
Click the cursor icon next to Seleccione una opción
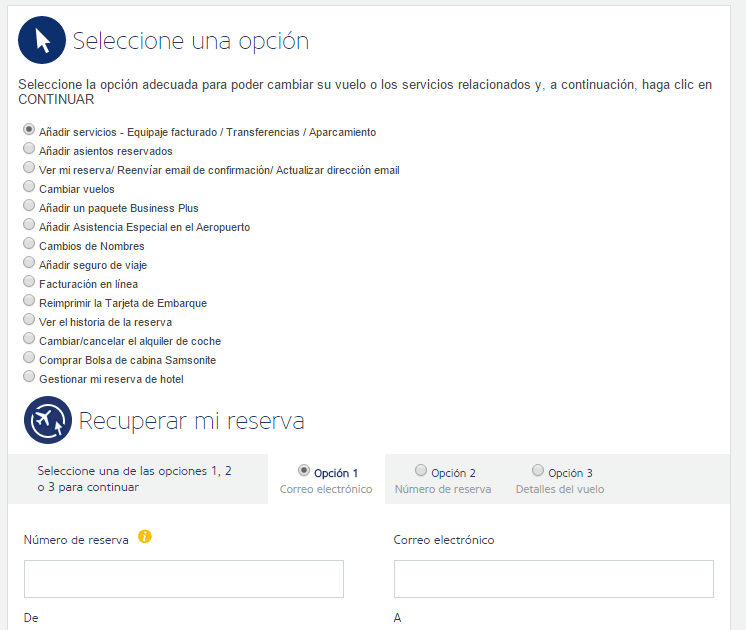[42, 40]
